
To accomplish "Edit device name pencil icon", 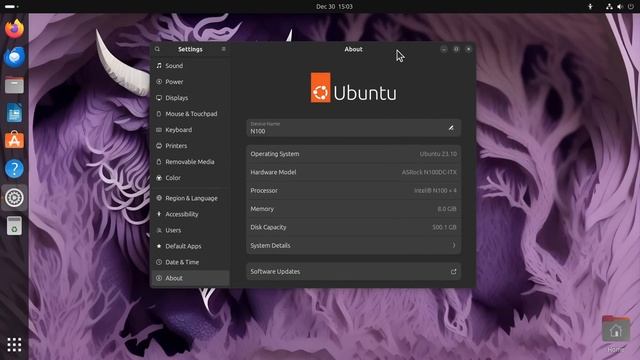I will 451,128.
